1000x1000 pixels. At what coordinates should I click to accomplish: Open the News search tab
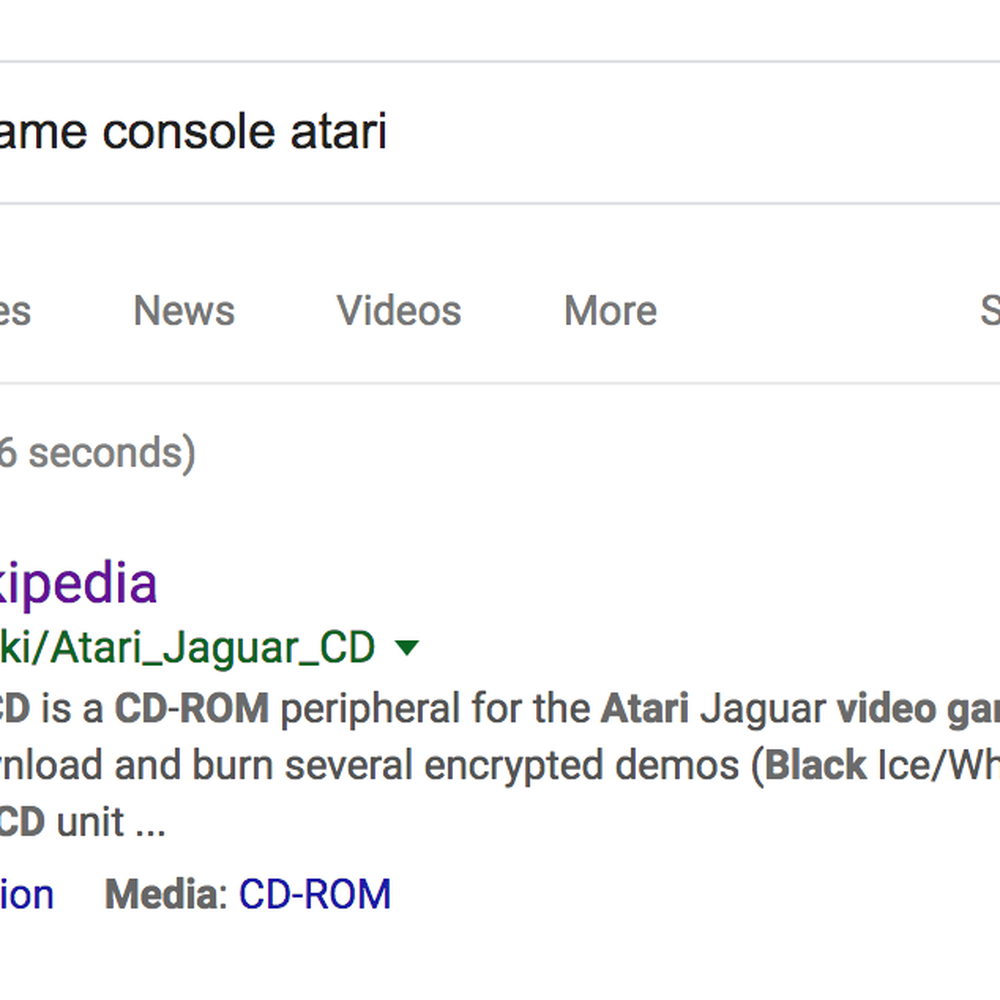point(184,311)
